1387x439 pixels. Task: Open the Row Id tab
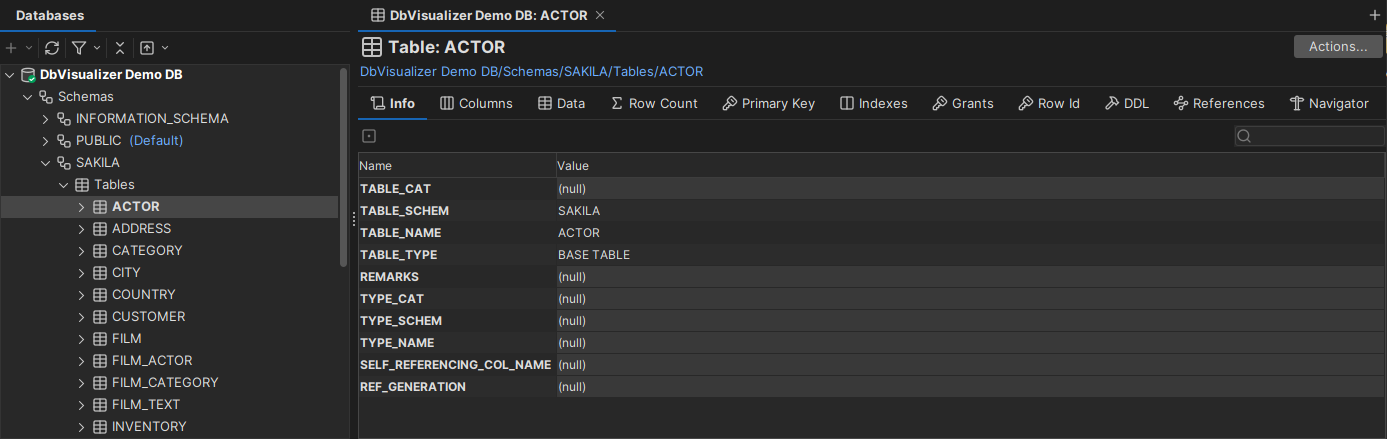(x=1049, y=103)
